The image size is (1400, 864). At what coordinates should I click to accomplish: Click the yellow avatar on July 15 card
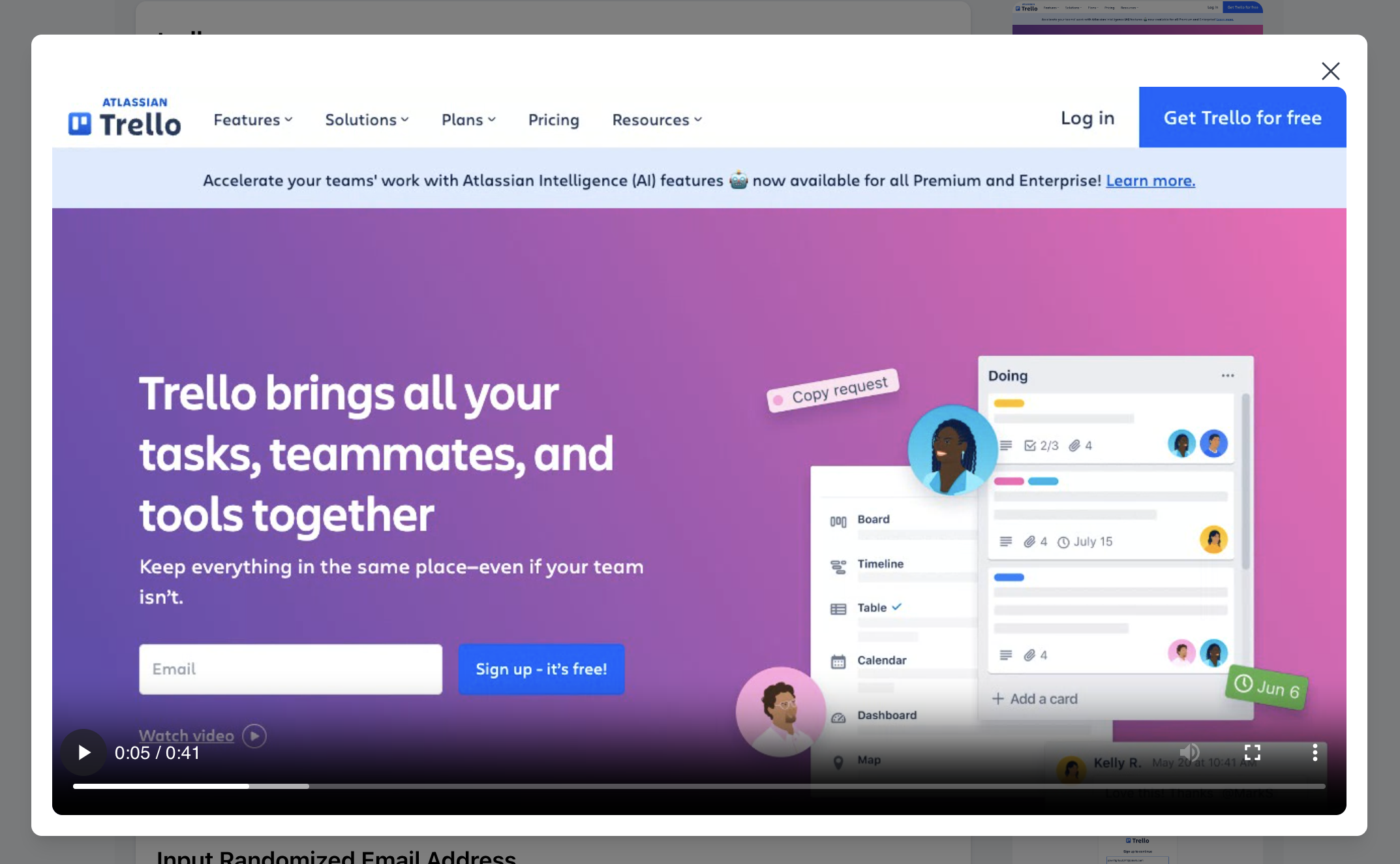(x=1213, y=540)
